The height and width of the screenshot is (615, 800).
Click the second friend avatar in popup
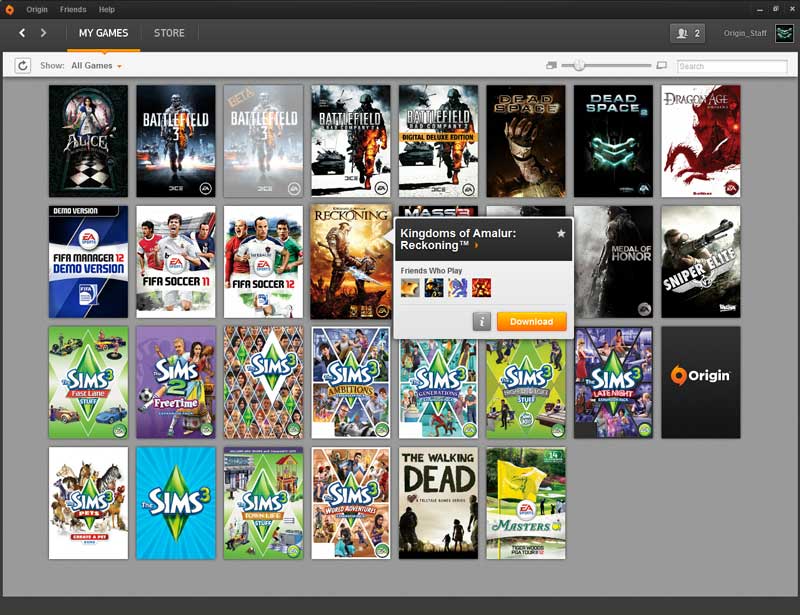(434, 288)
